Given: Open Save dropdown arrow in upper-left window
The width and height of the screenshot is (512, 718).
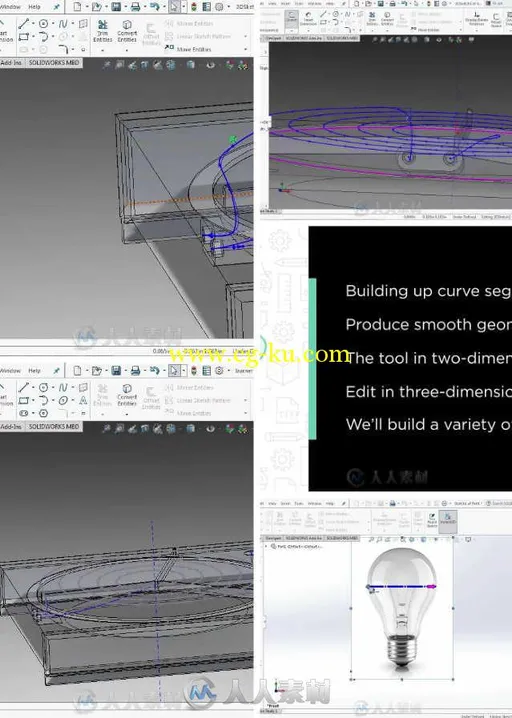Looking at the screenshot, I should [x=125, y=7].
